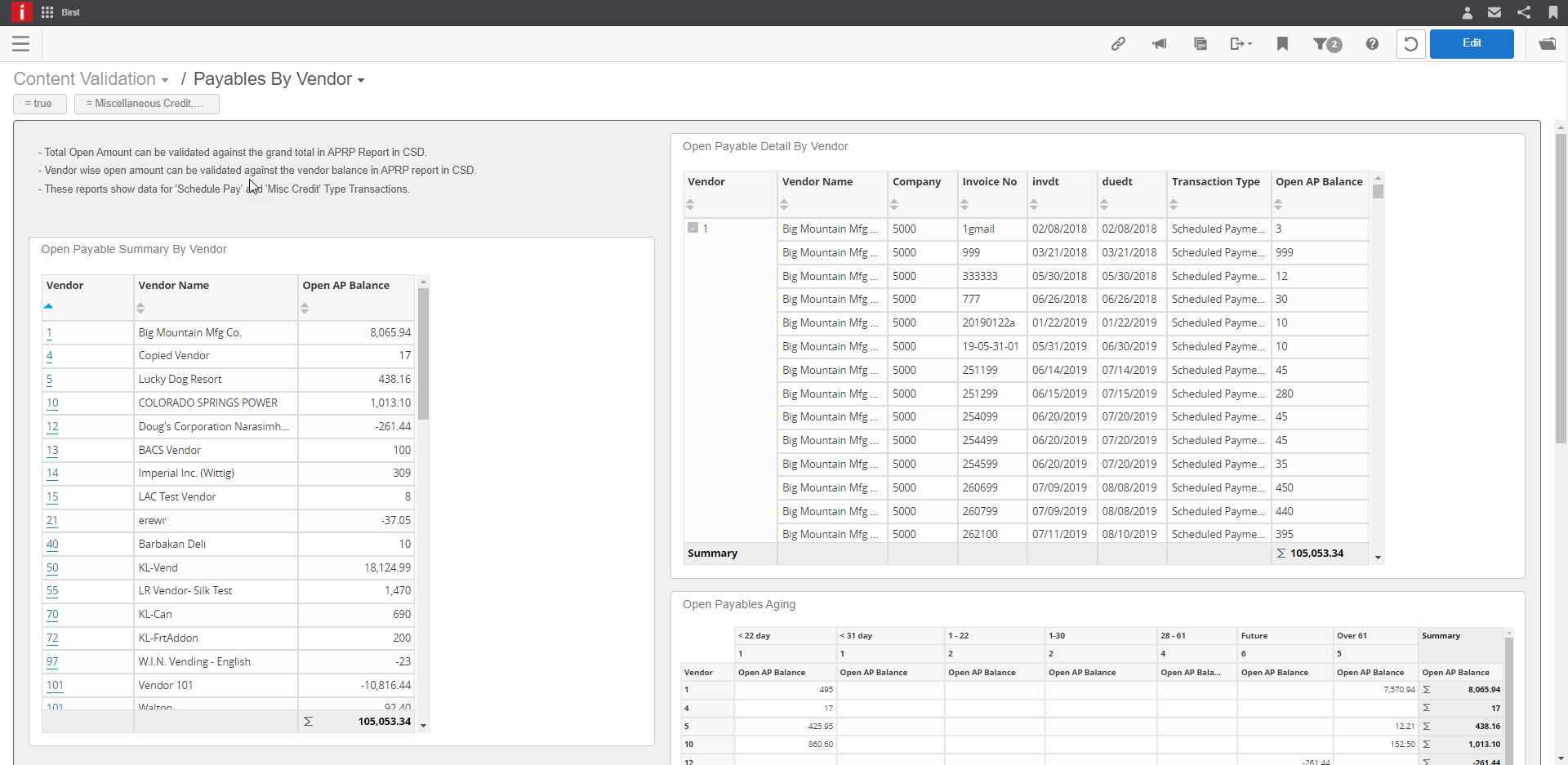Open vendor 50 KL-Vend link

click(51, 567)
